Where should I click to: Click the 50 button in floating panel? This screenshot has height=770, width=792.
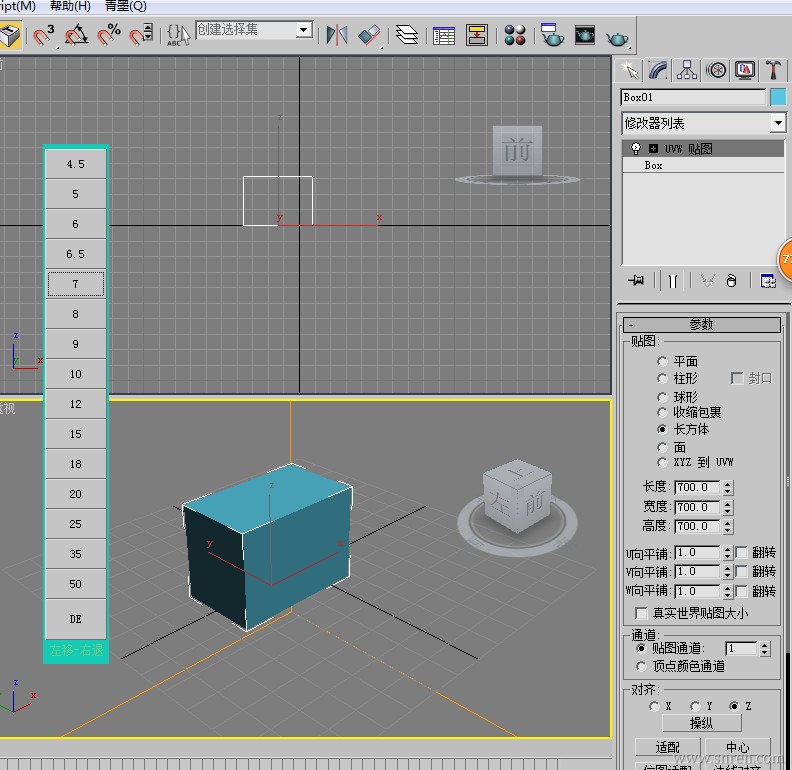tap(76, 584)
